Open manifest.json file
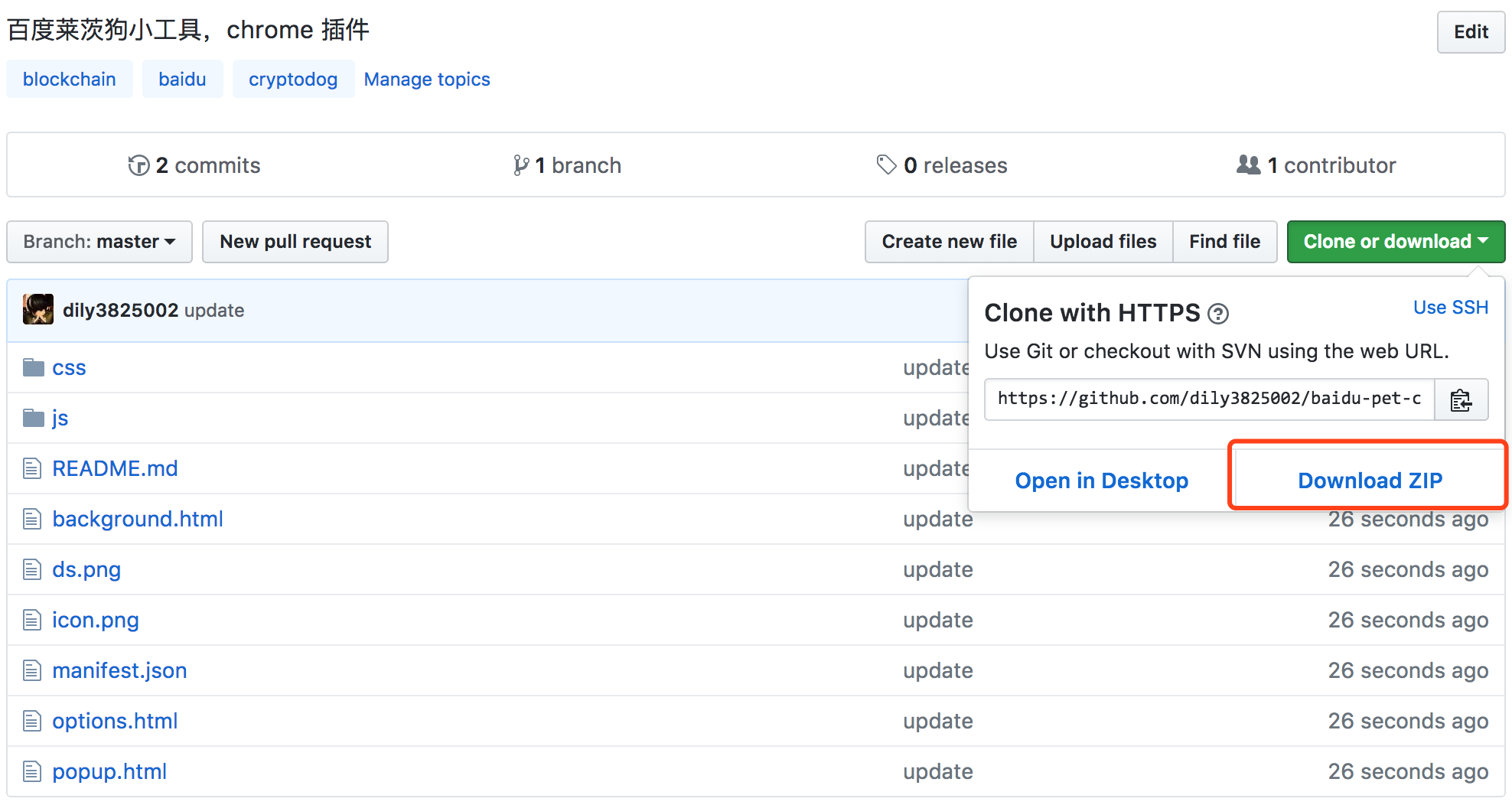The width and height of the screenshot is (1512, 805). tap(119, 671)
